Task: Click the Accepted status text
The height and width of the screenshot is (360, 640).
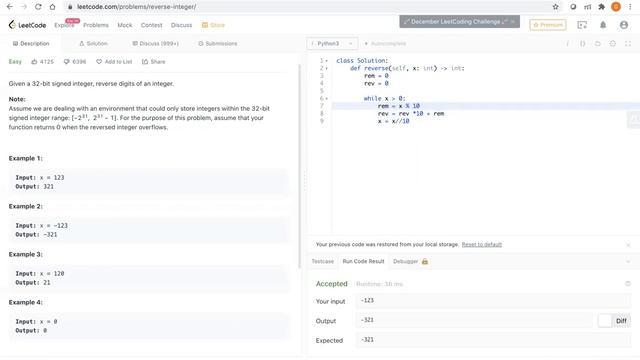Action: (x=331, y=284)
